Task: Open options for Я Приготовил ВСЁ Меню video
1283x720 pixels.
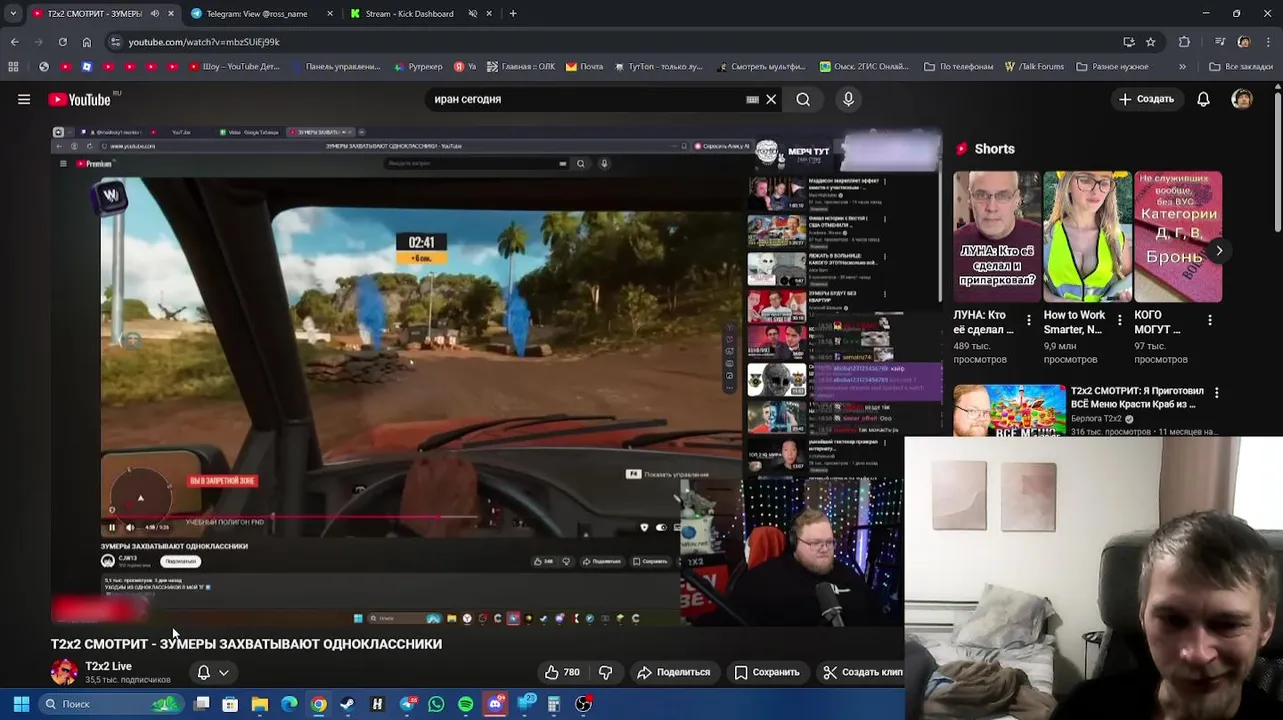Action: coord(1216,393)
